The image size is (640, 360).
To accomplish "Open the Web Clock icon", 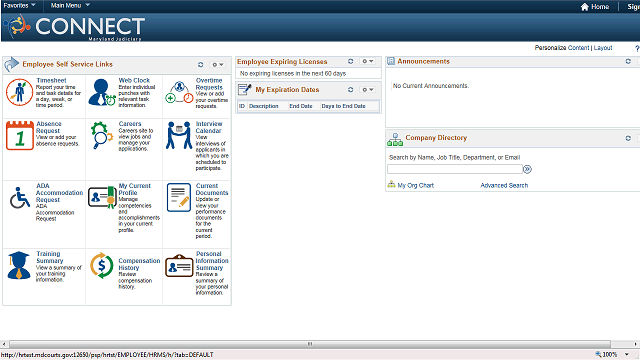I will (102, 92).
